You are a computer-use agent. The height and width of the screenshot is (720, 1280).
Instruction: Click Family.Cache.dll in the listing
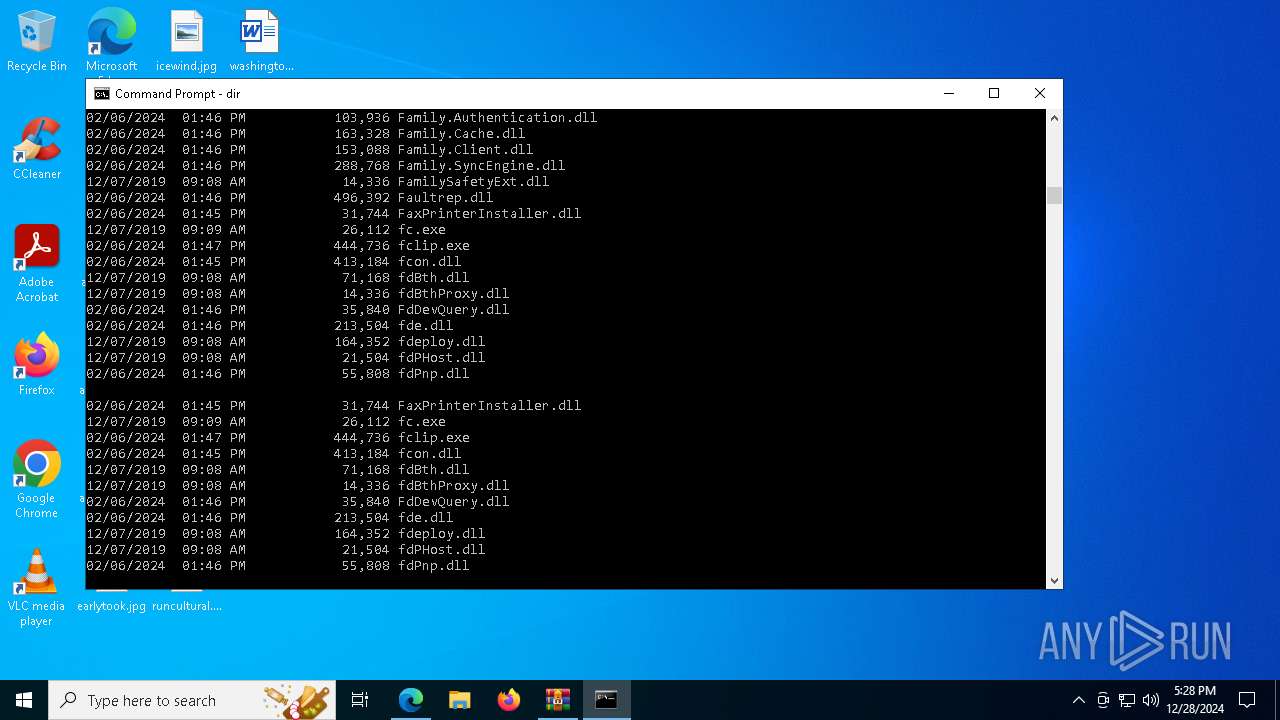pos(461,134)
